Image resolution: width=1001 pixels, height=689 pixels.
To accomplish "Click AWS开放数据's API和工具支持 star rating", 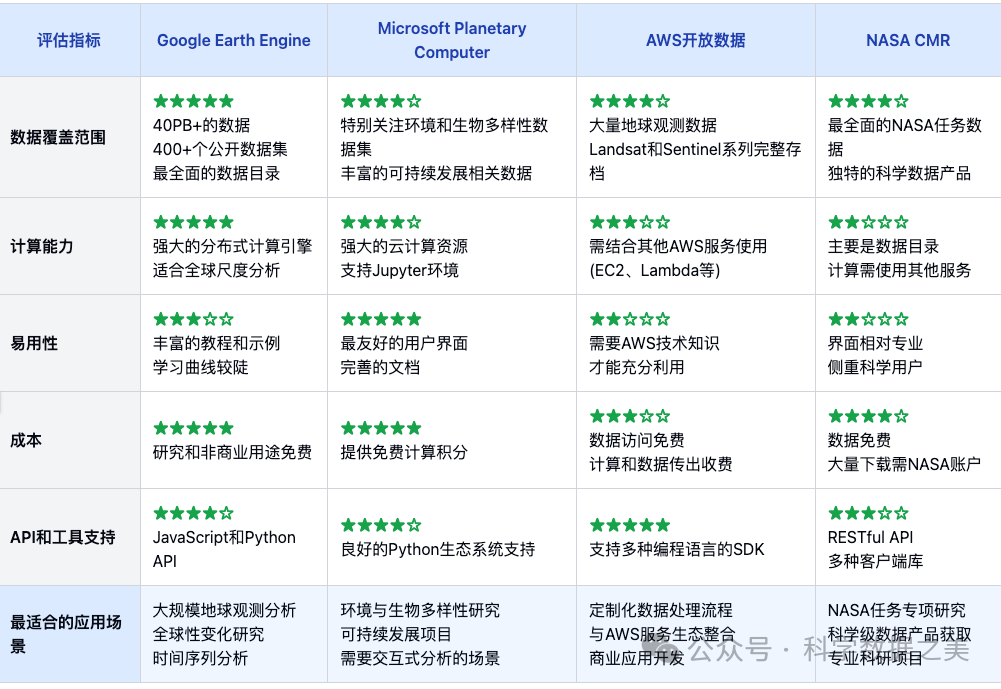I will (630, 525).
